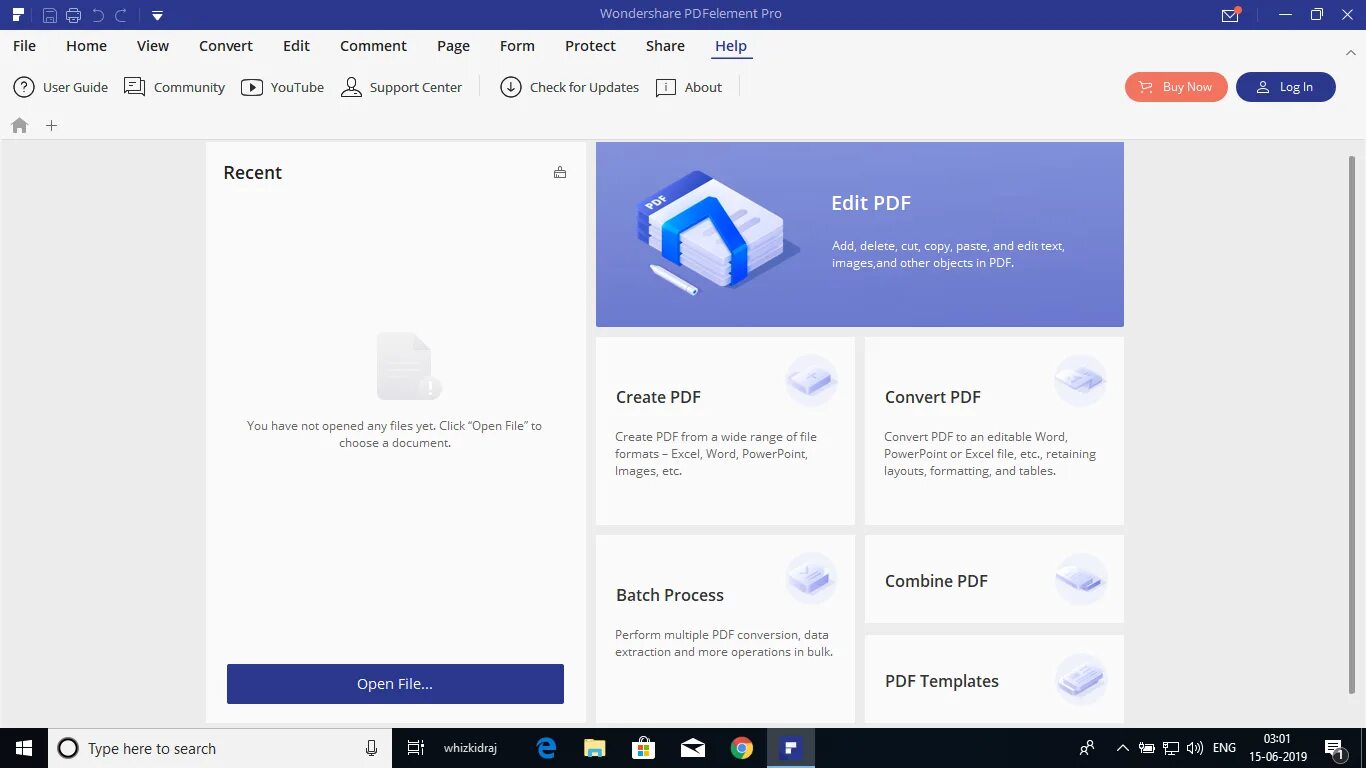This screenshot has width=1366, height=768.
Task: Show hidden icons in the system tray
Action: click(x=1122, y=747)
